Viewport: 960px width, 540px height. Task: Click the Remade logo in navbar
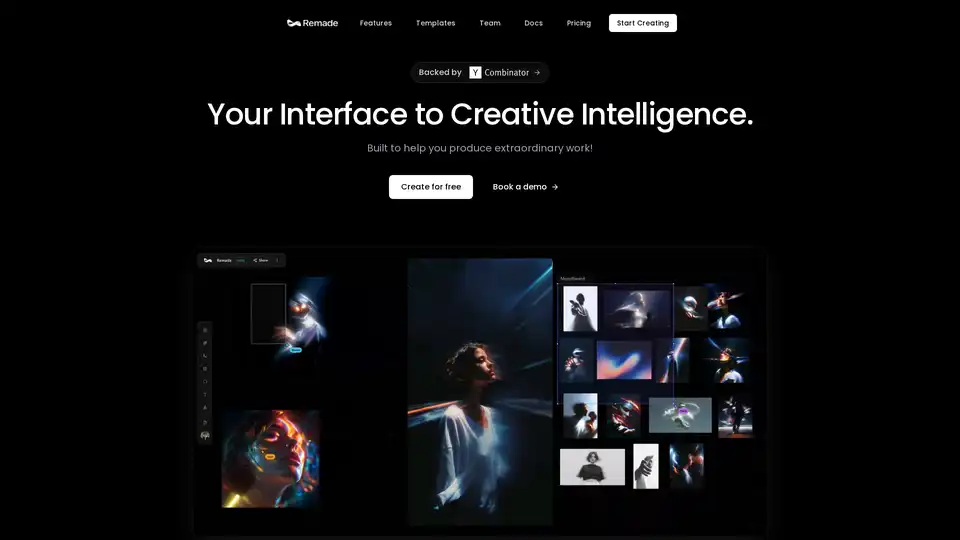pyautogui.click(x=312, y=23)
